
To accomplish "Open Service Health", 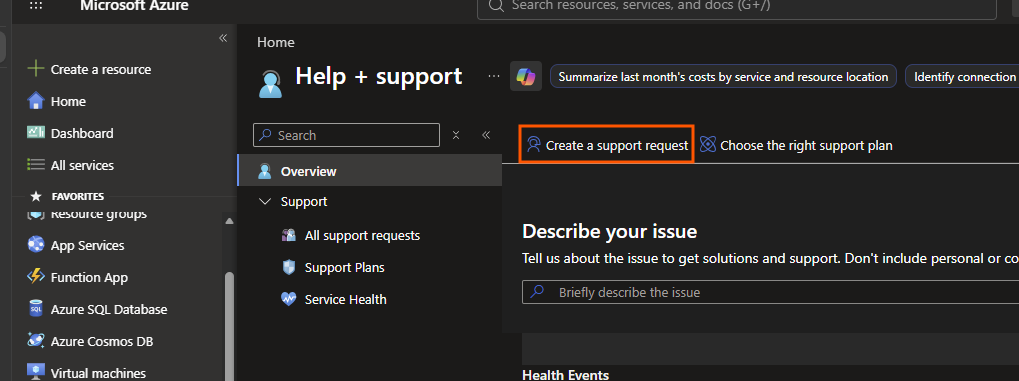I will 346,300.
